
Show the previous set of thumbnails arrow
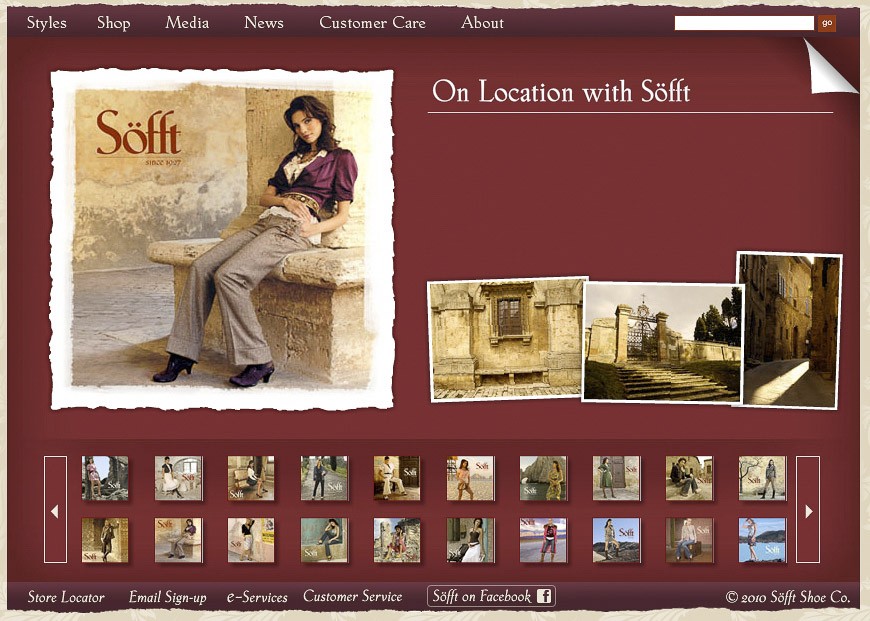coord(55,509)
